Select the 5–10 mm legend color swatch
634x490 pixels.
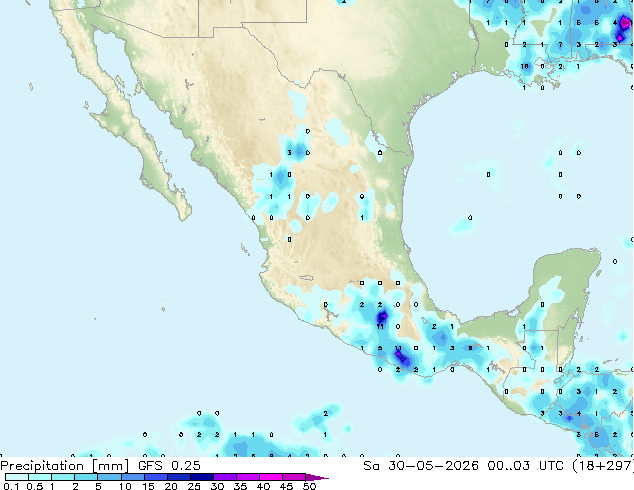pyautogui.click(x=109, y=477)
